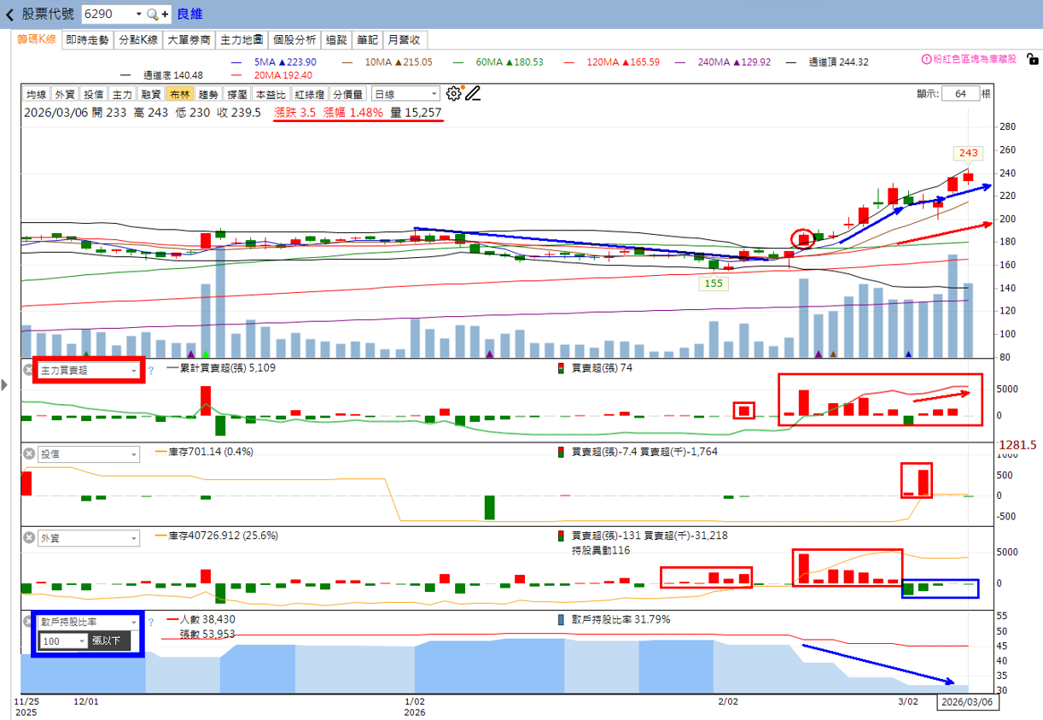This screenshot has height=720, width=1043.
Task: Click help question mark beside 主力買賣超
Action: click(151, 371)
